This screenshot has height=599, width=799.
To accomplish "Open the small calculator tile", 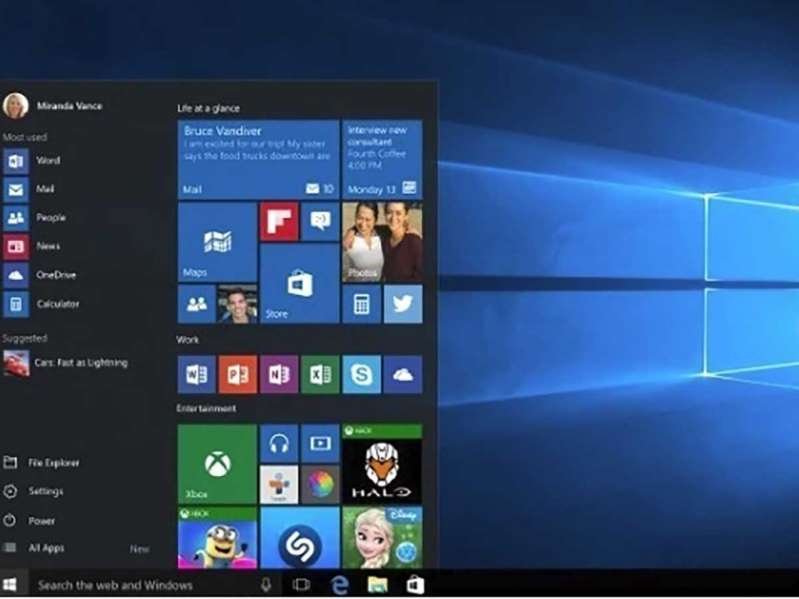I will 361,304.
